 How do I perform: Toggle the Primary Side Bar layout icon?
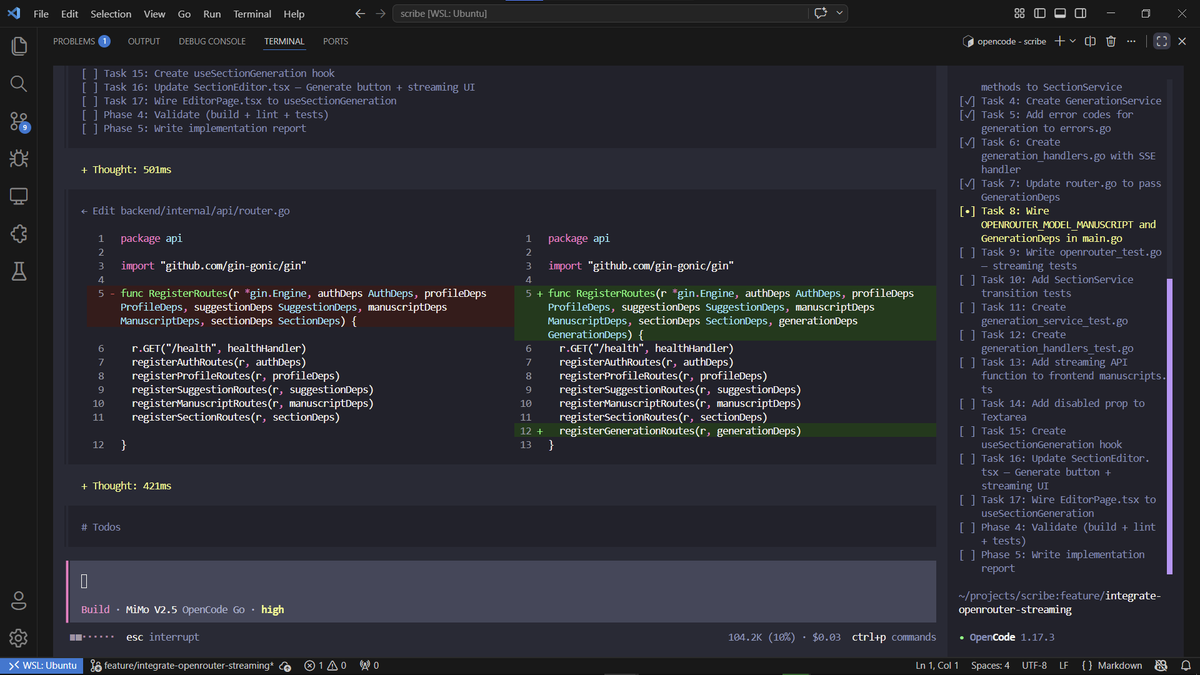(1040, 14)
